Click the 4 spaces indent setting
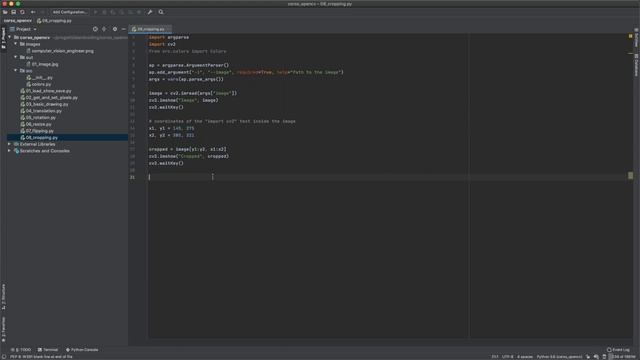This screenshot has width=640, height=360. click(x=525, y=357)
